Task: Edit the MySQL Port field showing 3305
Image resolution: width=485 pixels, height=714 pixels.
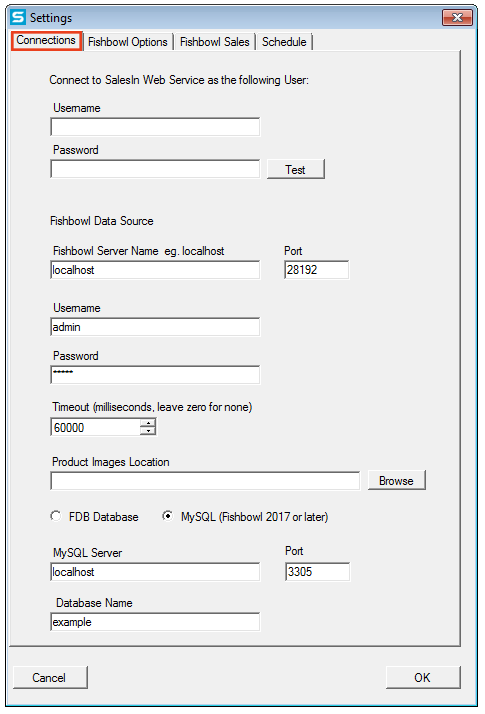Action: click(x=317, y=571)
